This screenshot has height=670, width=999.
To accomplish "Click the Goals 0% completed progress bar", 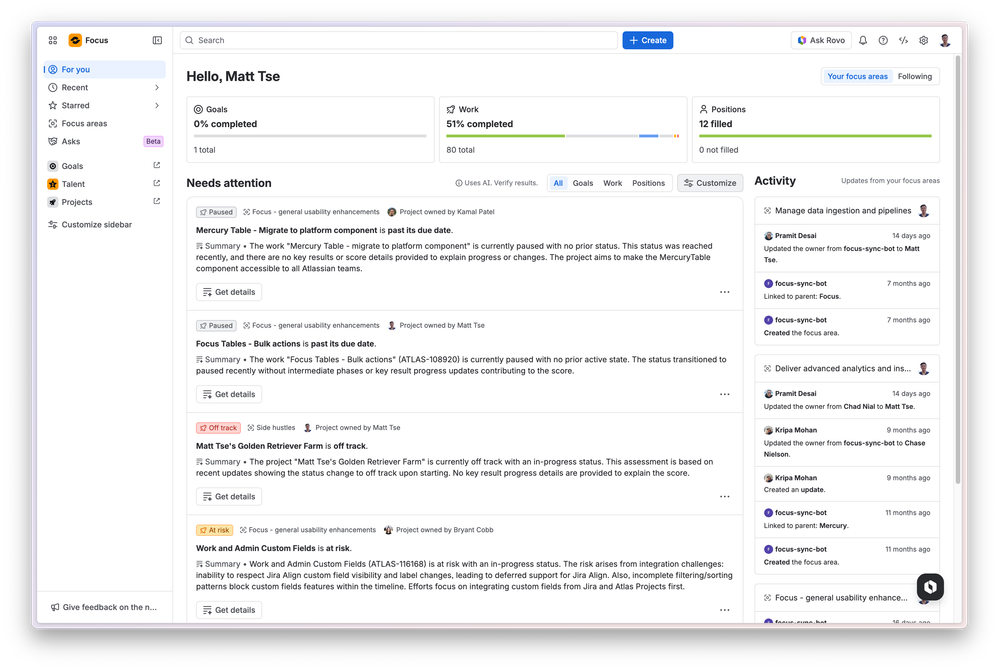I will point(310,136).
